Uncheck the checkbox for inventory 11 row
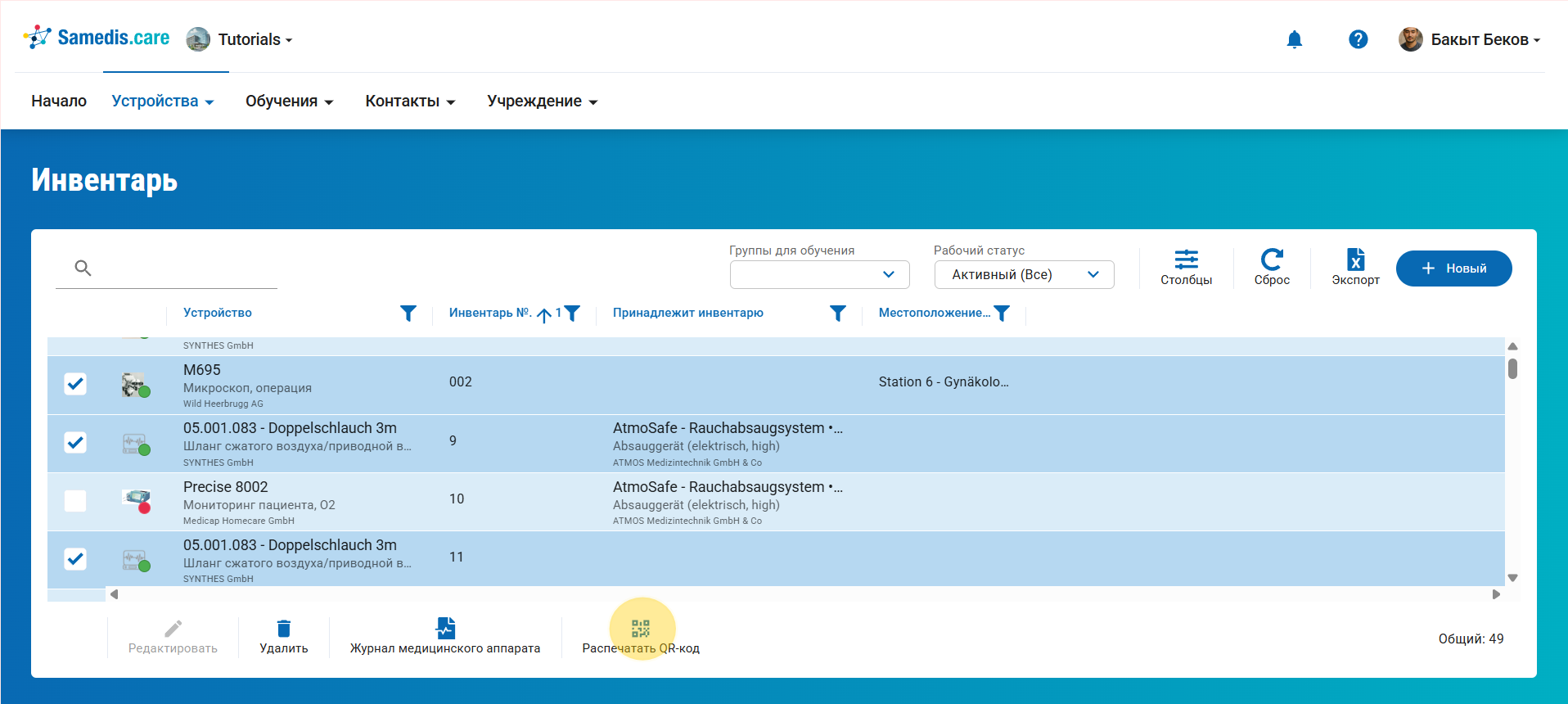Screen dimensions: 1568x704 coord(75,558)
